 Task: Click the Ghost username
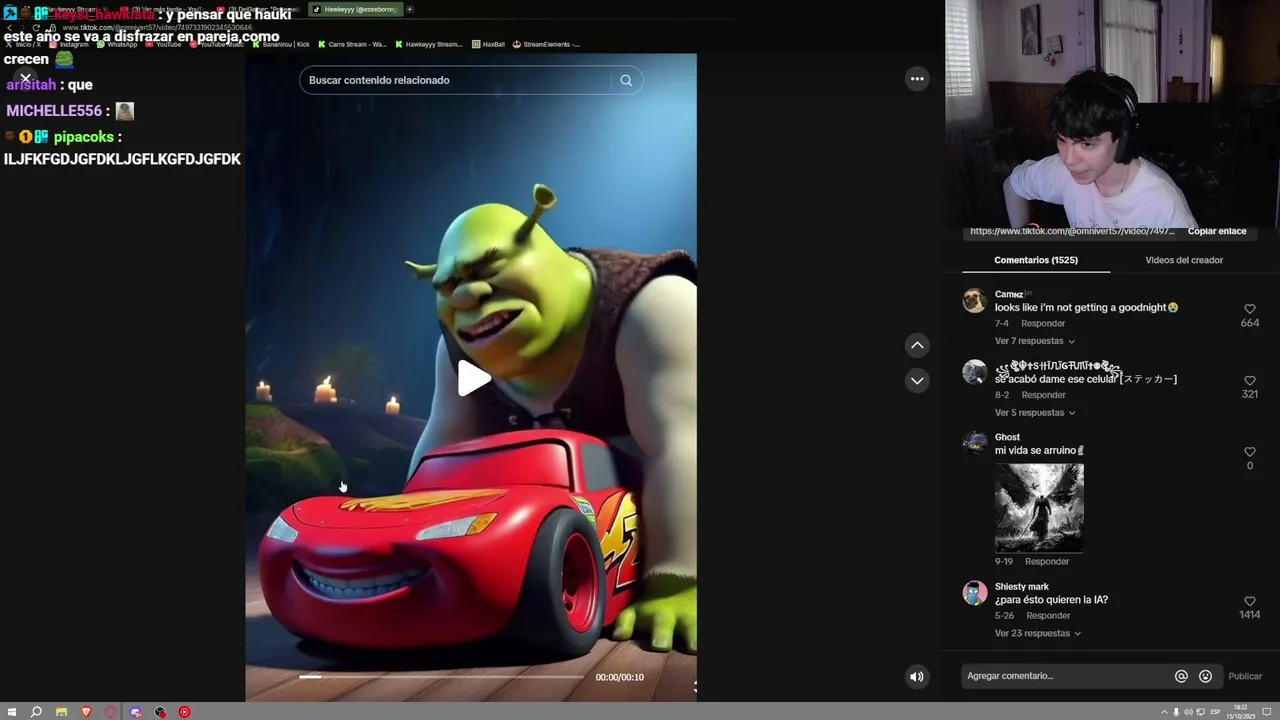1007,437
